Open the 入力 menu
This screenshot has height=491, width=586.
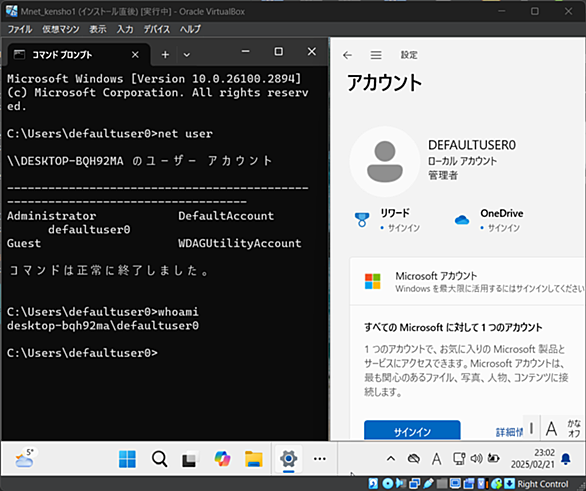(125, 29)
